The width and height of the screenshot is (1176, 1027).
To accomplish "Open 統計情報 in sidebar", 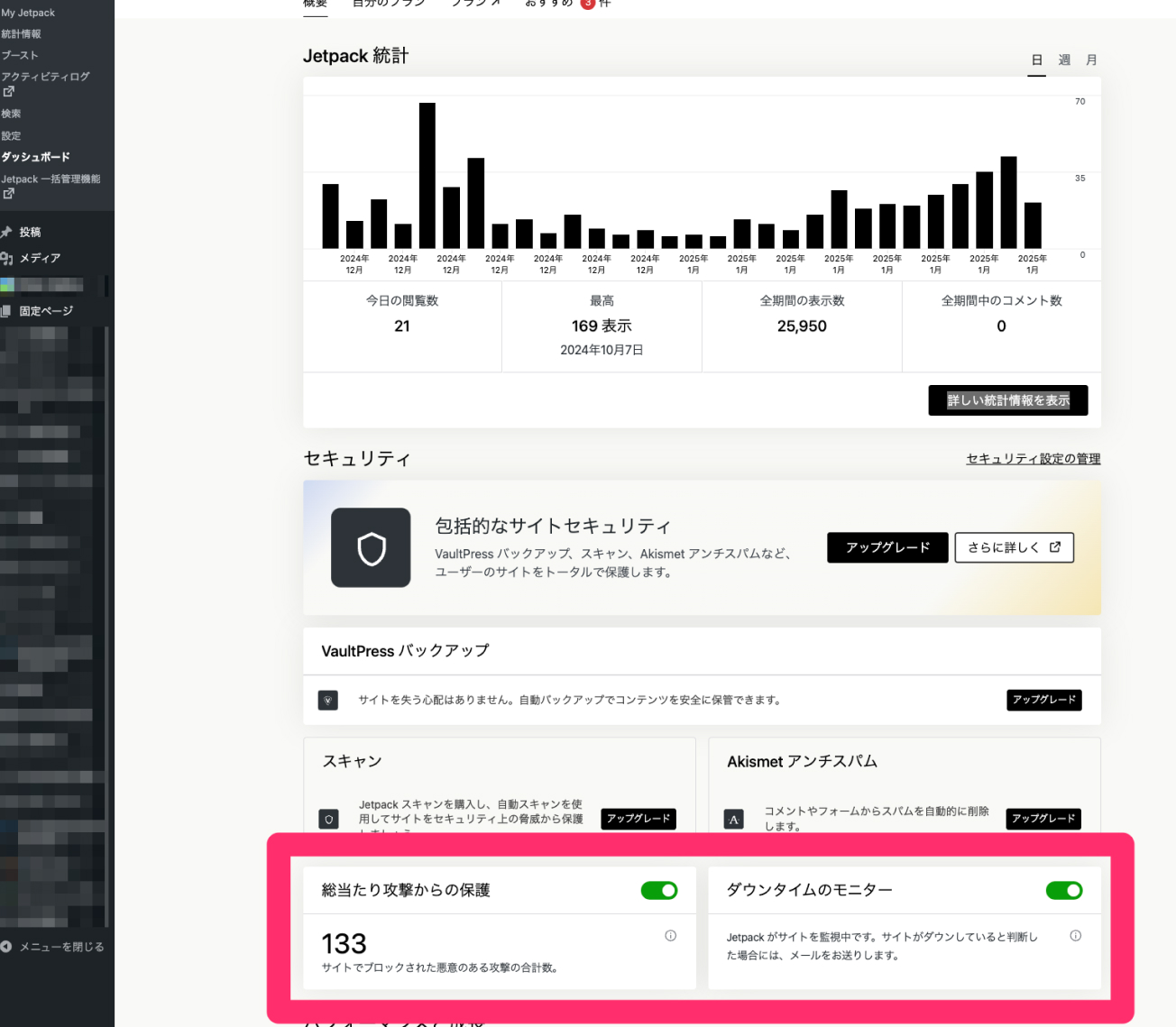I will point(21,34).
